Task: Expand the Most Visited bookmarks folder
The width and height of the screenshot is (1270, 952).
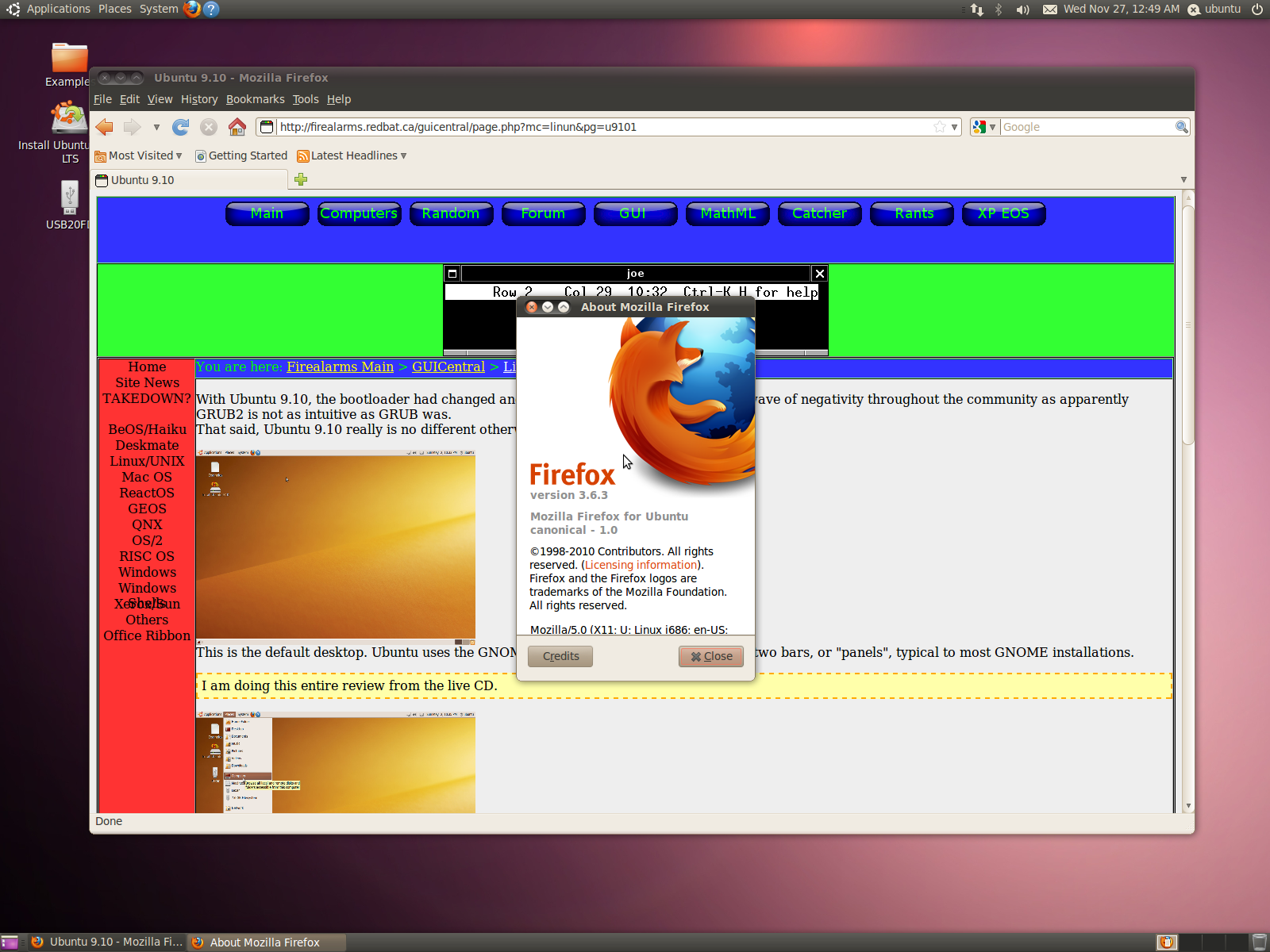Action: point(138,155)
